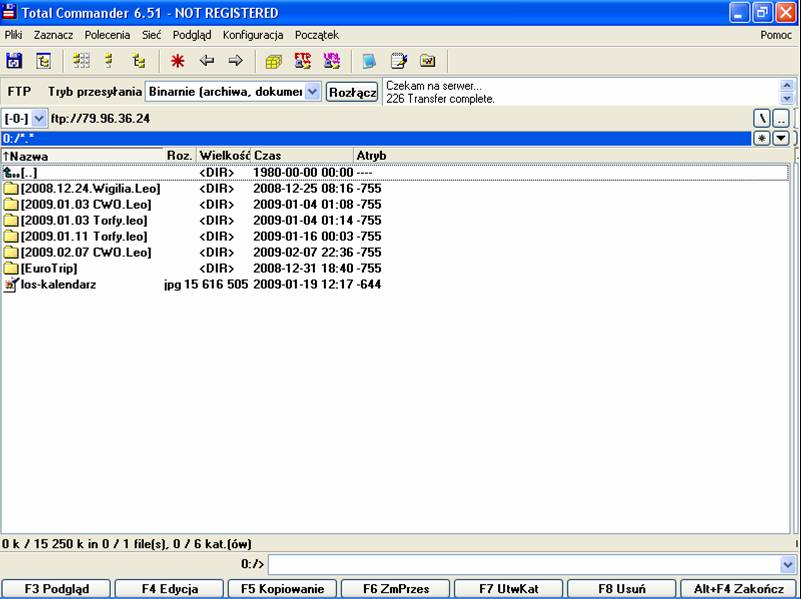The height and width of the screenshot is (599, 801).
Task: Click the F5 Kopiowanie button
Action: coord(282,589)
